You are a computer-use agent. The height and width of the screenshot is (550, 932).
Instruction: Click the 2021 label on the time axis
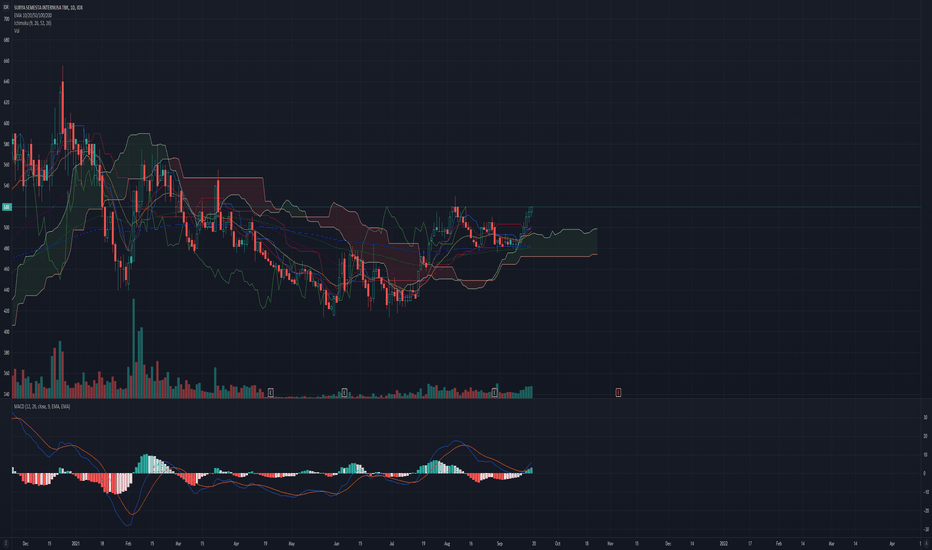coord(75,543)
